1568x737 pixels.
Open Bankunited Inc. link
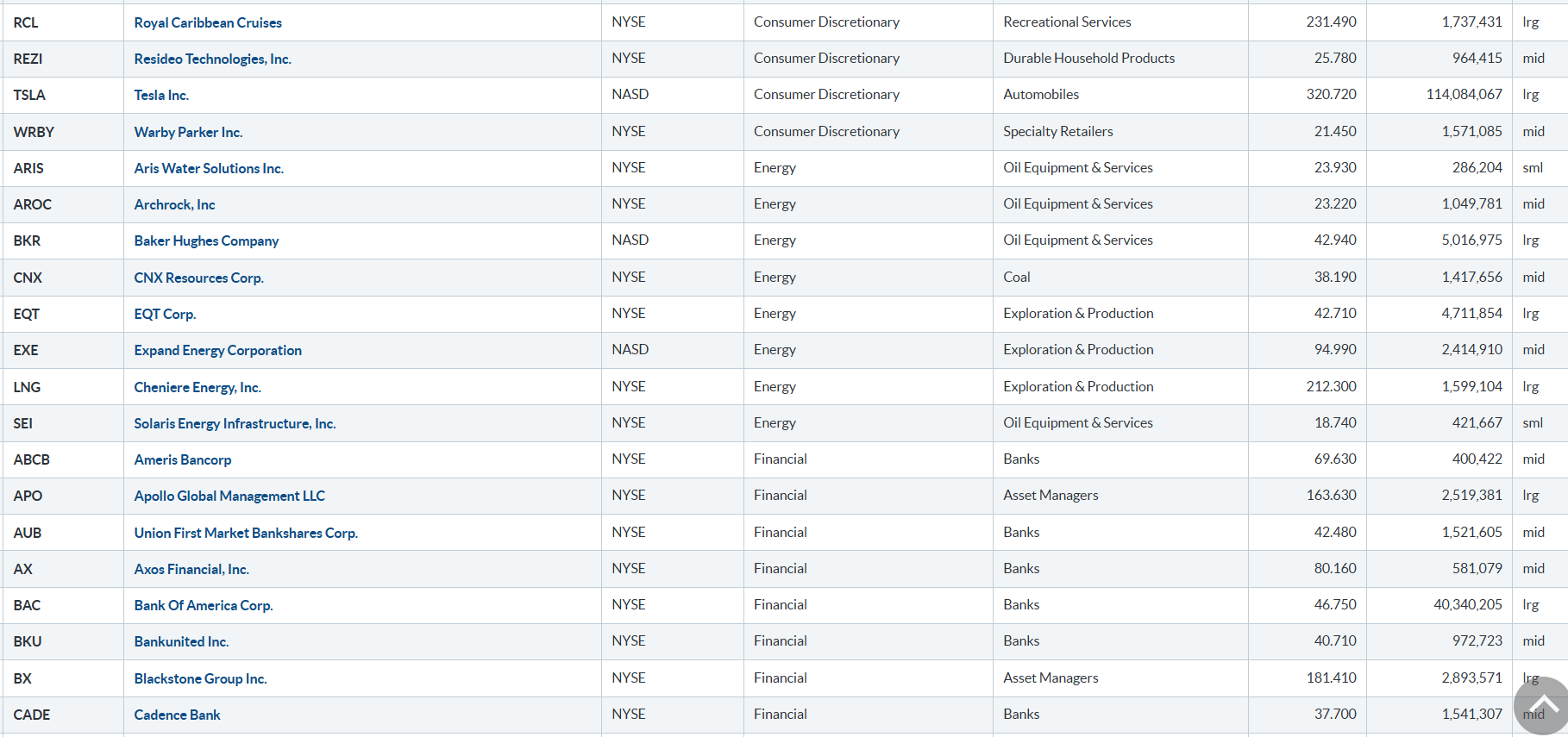tap(181, 641)
